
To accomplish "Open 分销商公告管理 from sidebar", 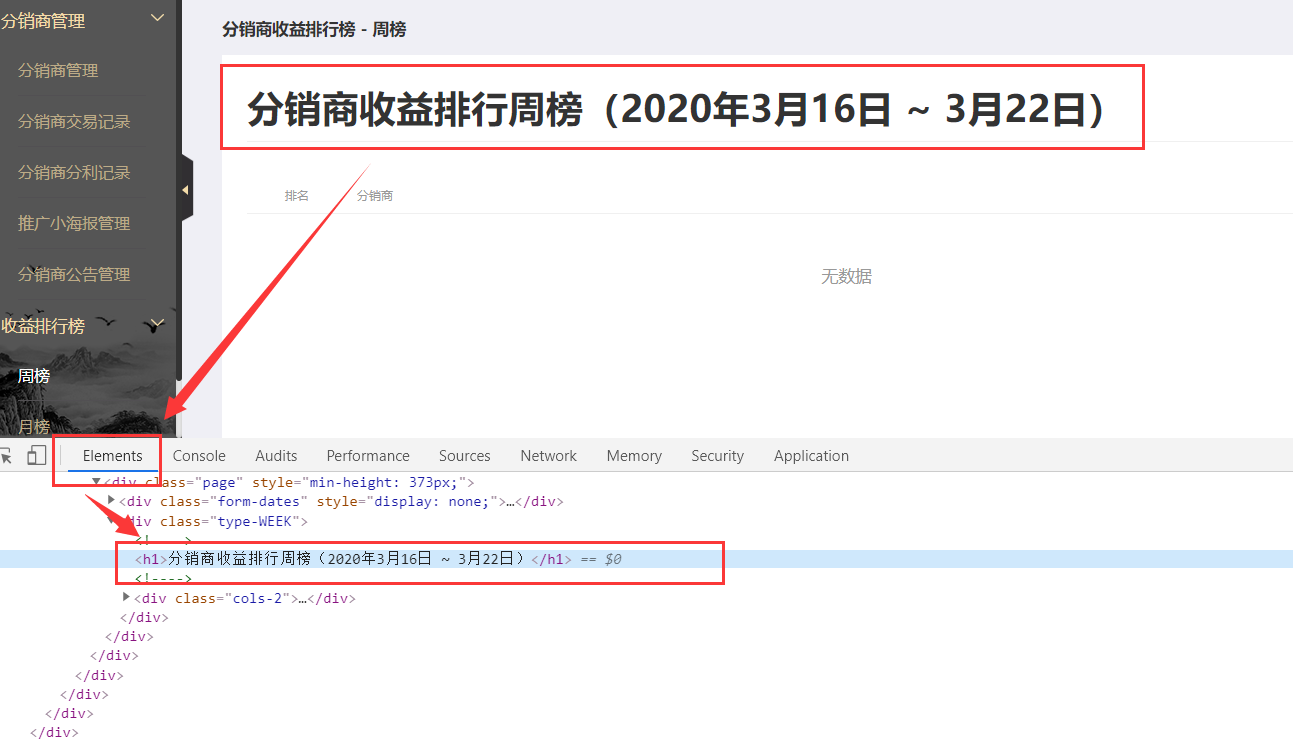I will tap(74, 275).
